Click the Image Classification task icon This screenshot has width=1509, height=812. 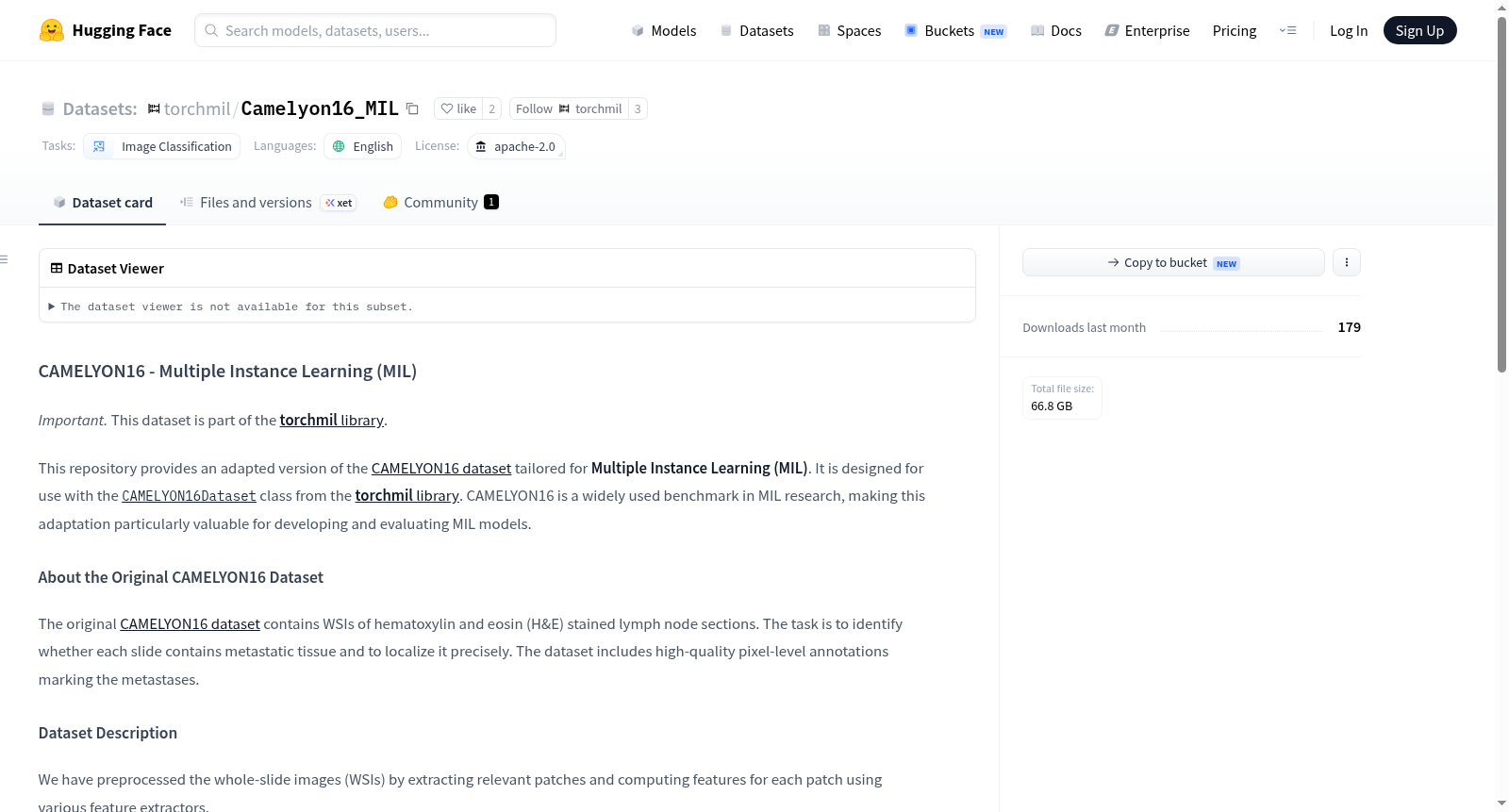tap(99, 146)
